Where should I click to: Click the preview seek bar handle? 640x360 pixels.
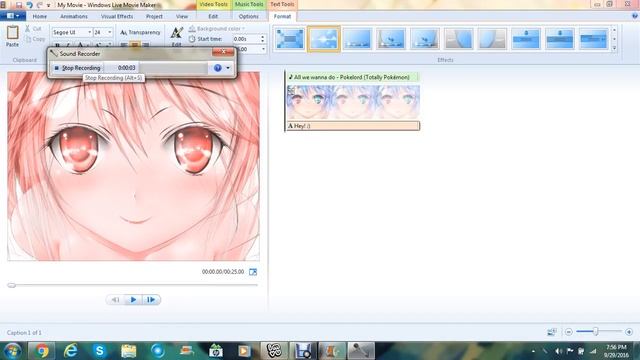coord(11,285)
